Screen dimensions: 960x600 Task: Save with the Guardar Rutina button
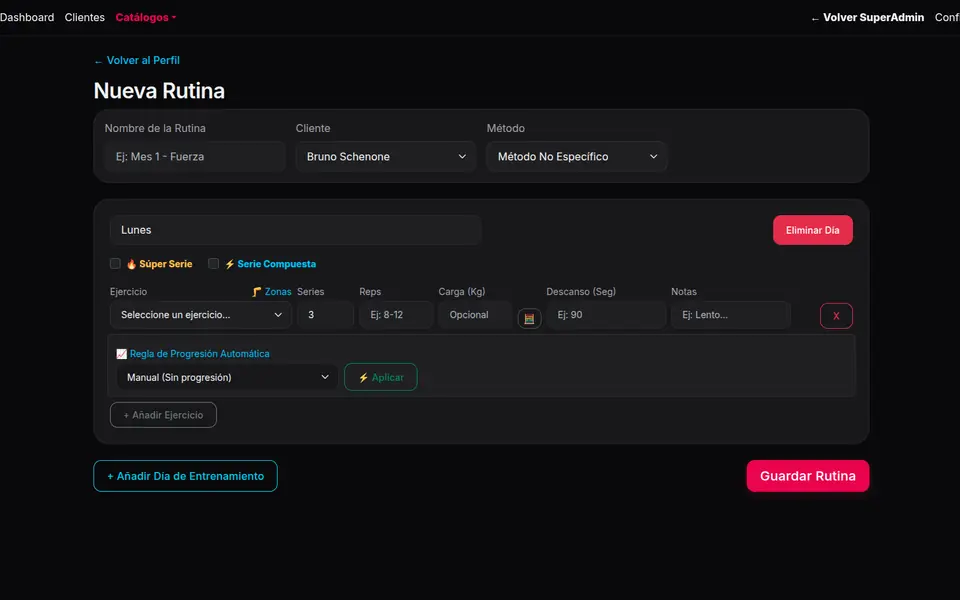[x=808, y=476]
